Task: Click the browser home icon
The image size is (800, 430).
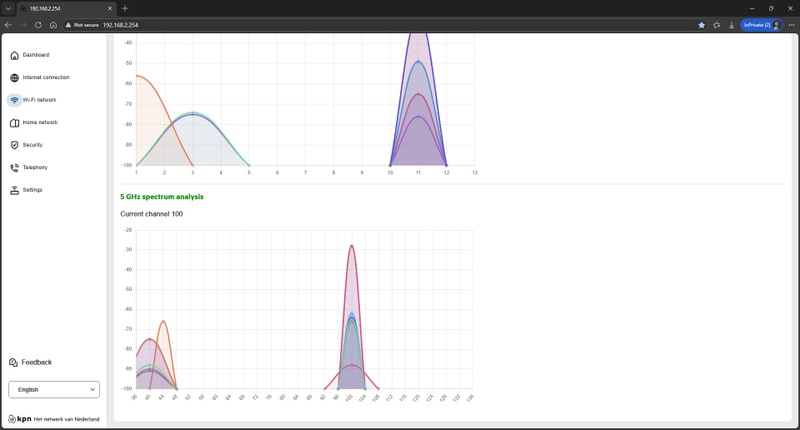Action: [53, 24]
